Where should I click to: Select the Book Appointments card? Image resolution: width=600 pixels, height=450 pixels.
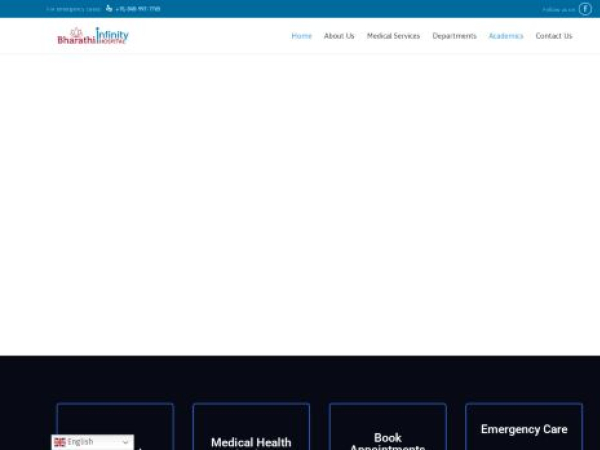click(388, 427)
